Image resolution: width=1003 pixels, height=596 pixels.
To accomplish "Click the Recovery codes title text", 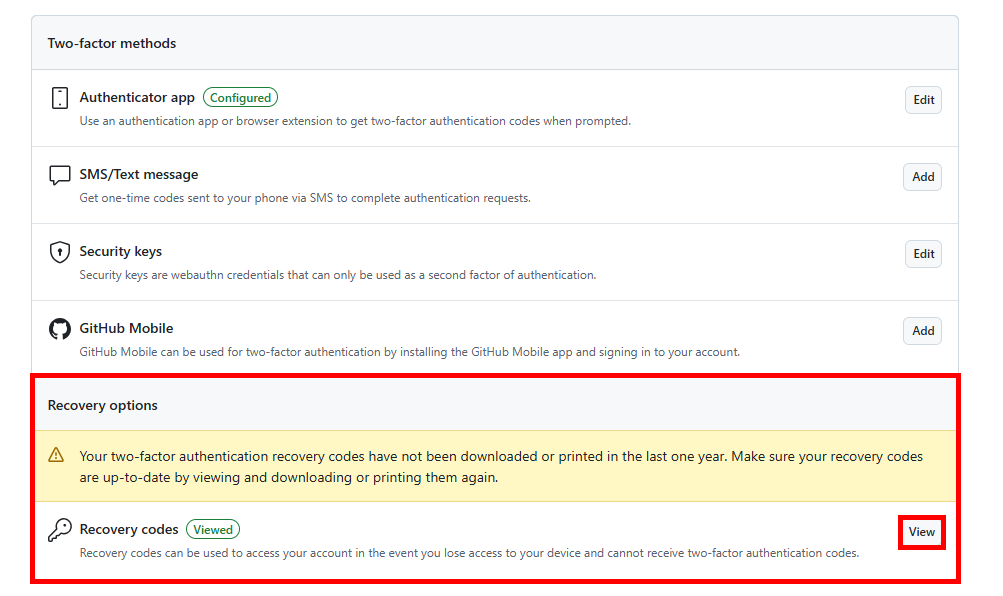I will point(129,530).
